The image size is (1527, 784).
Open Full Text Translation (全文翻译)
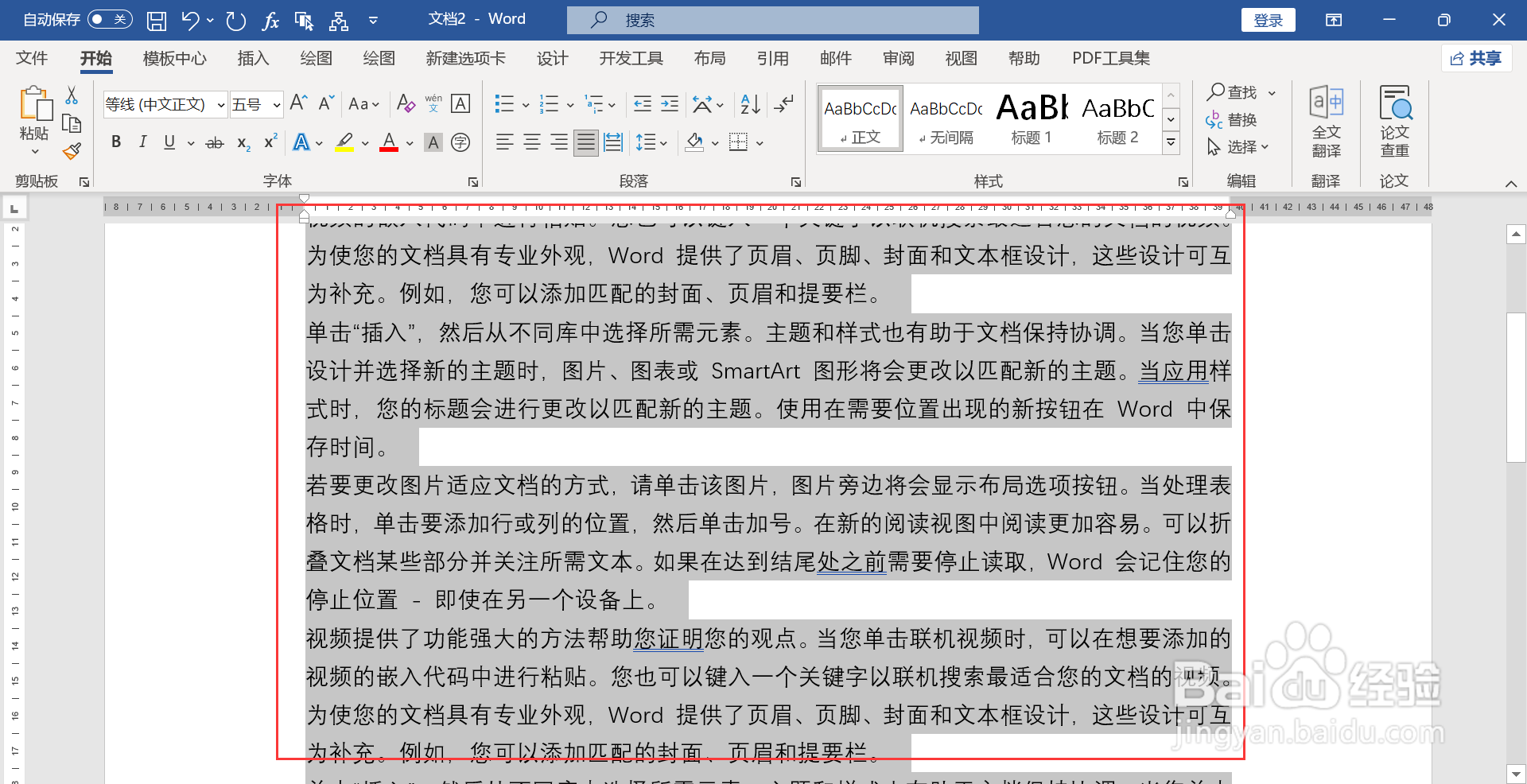coord(1326,122)
